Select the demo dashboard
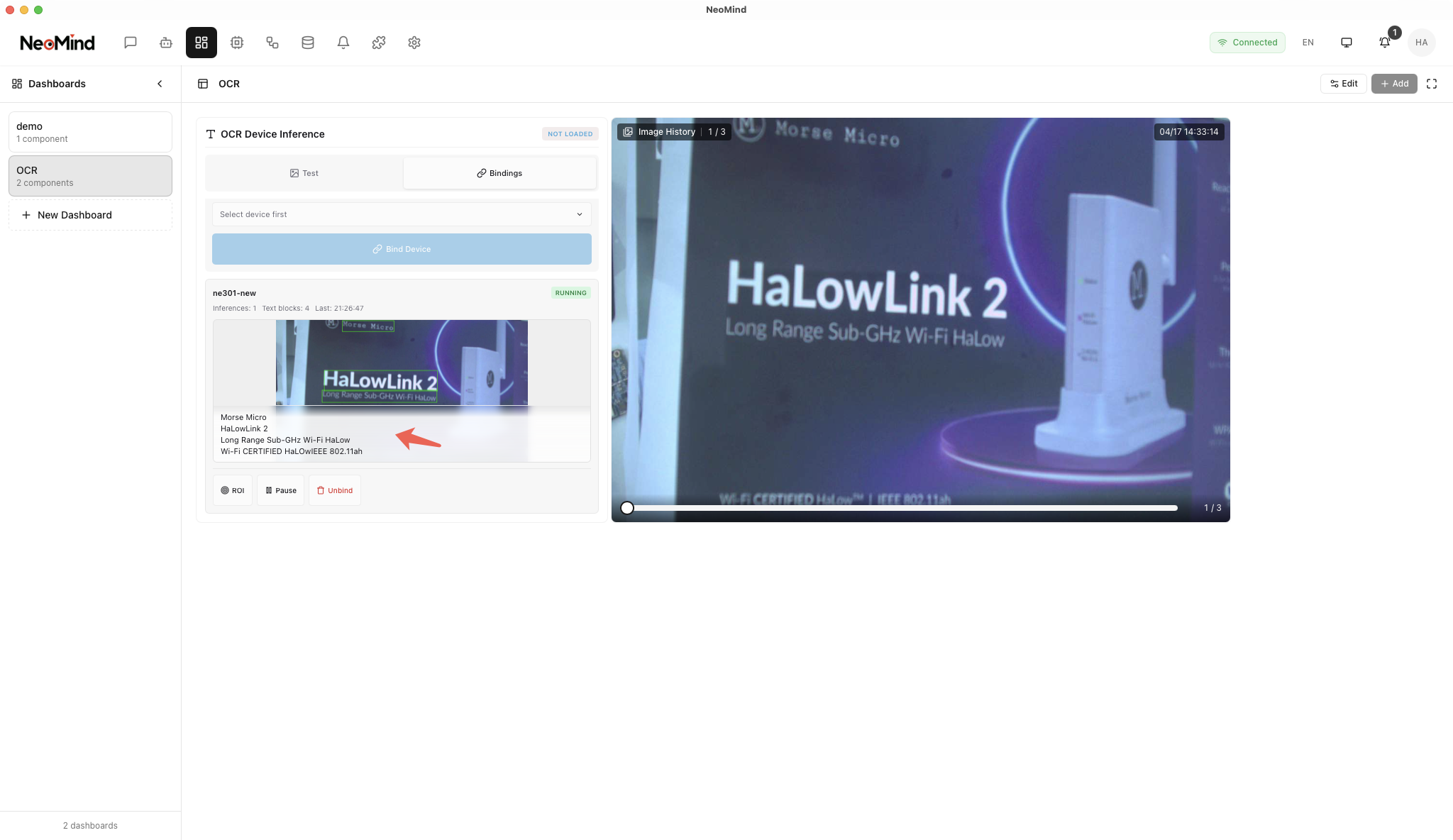The height and width of the screenshot is (840, 1453). 90,132
